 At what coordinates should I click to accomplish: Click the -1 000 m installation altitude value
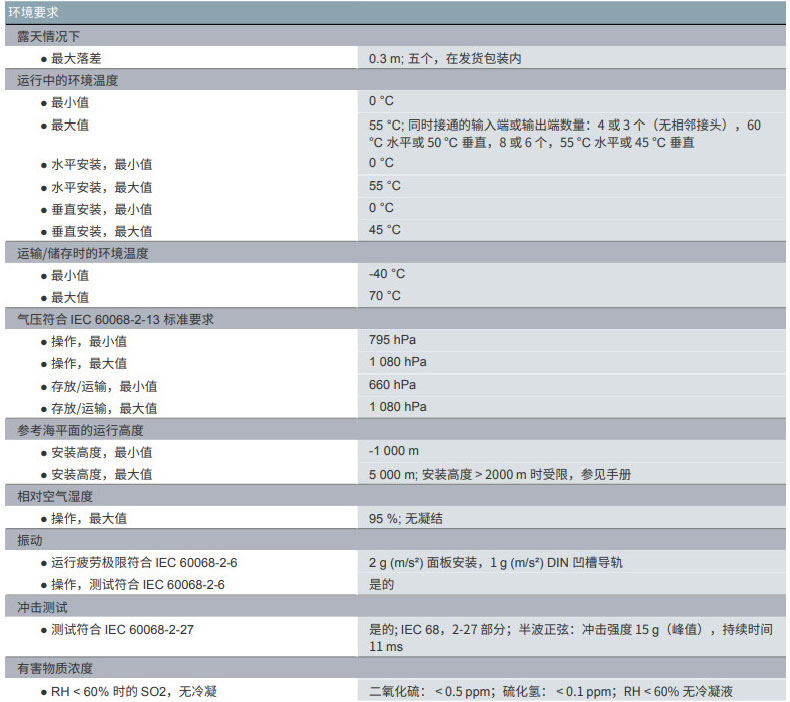click(394, 451)
